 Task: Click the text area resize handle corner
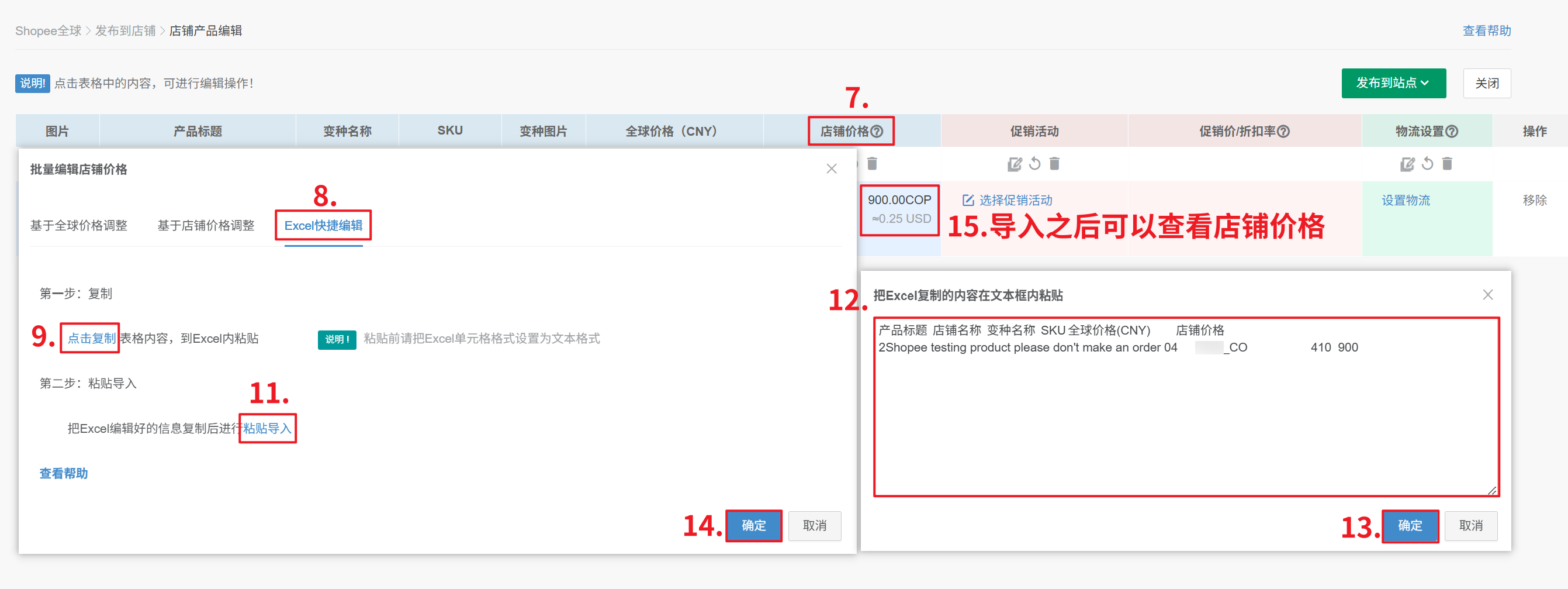point(1492,490)
